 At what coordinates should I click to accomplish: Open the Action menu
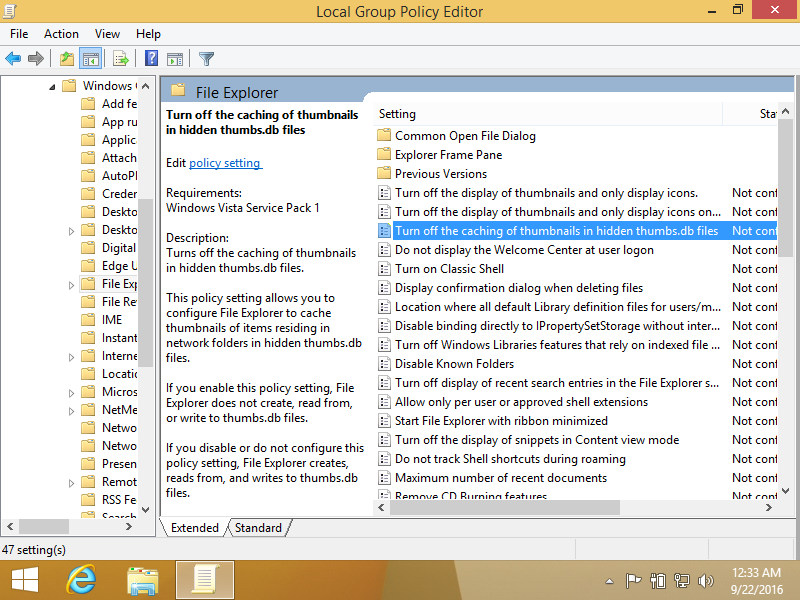pos(61,34)
